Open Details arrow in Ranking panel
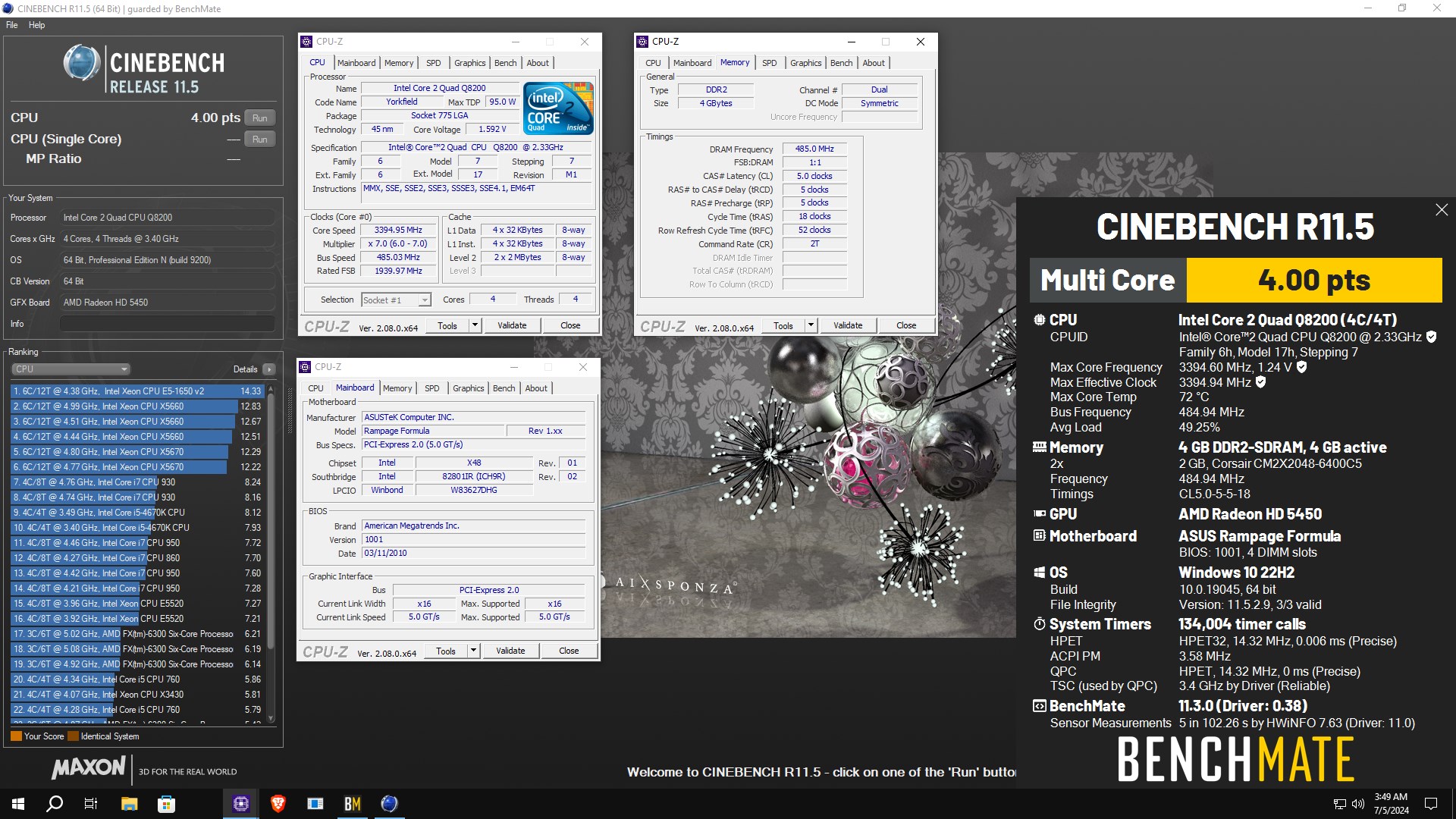1456x819 pixels. tap(269, 369)
